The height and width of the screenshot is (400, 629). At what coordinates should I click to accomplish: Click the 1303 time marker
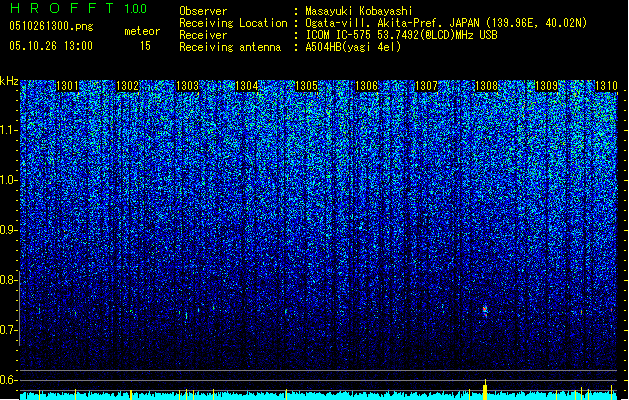coord(187,86)
